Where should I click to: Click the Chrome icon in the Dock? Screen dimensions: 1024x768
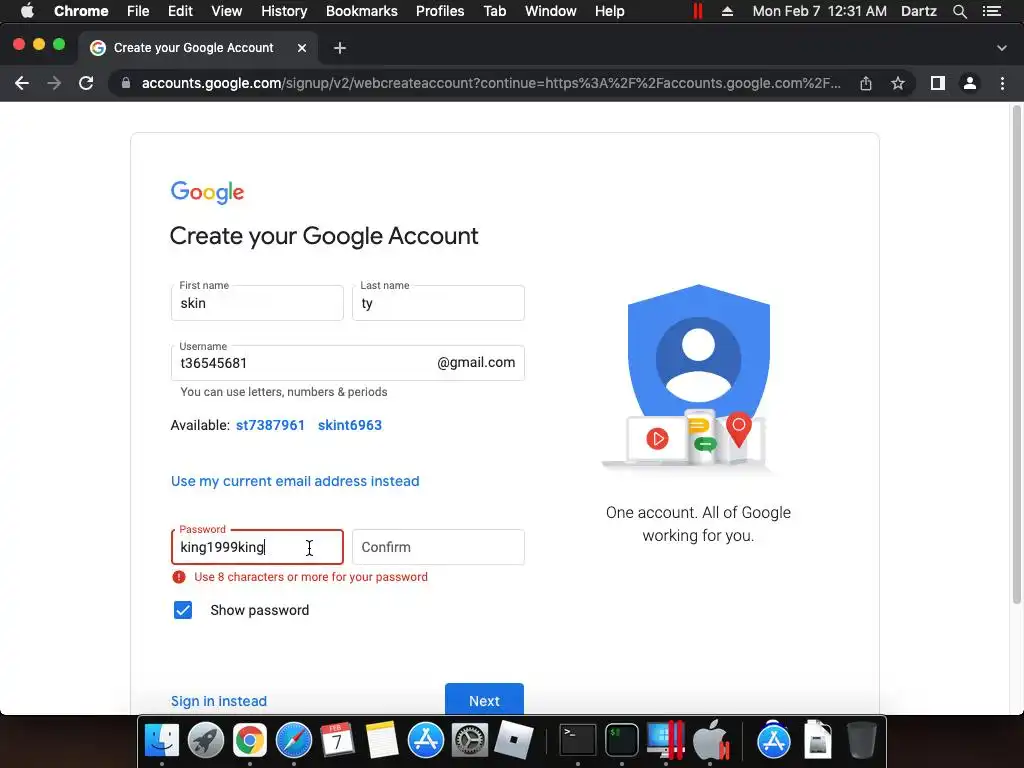click(x=249, y=741)
